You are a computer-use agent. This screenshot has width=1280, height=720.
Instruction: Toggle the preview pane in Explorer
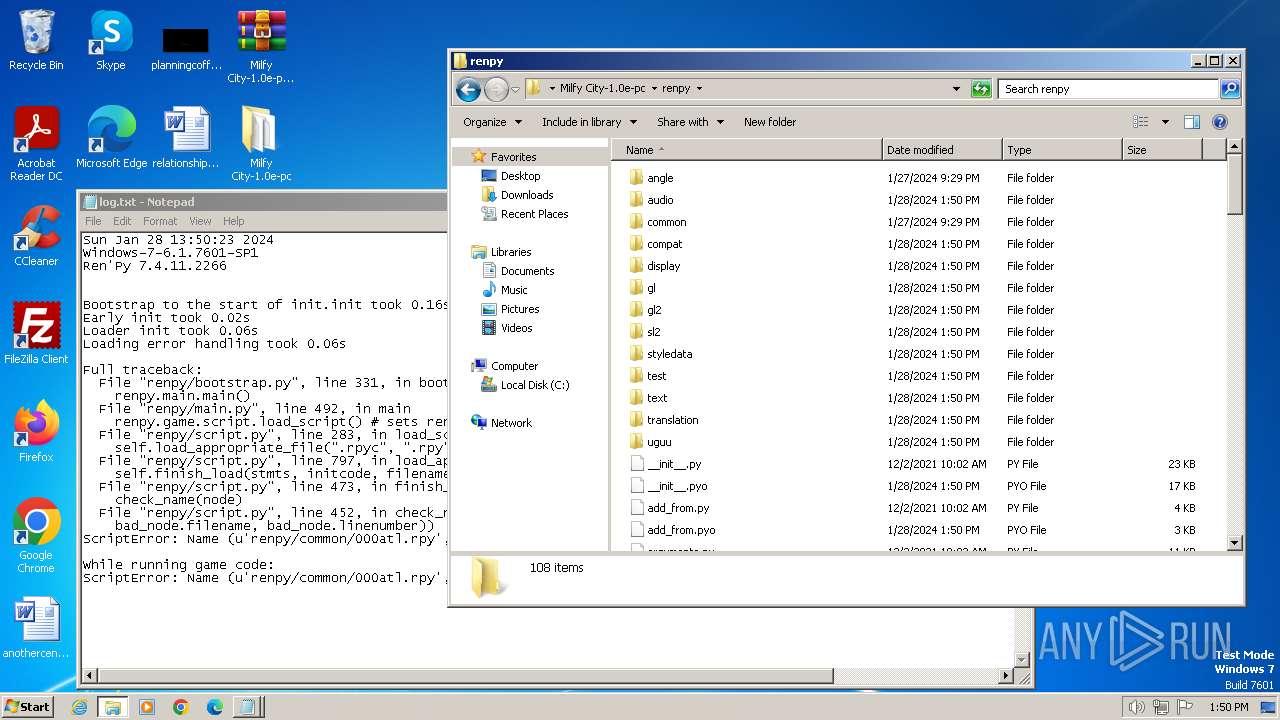tap(1192, 122)
